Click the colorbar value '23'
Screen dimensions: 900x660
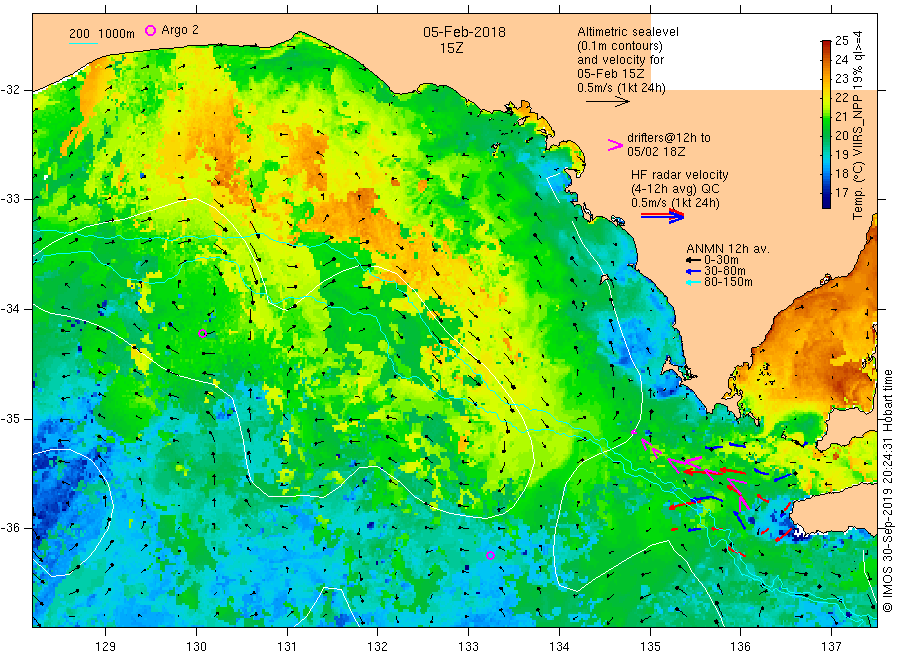pos(841,79)
